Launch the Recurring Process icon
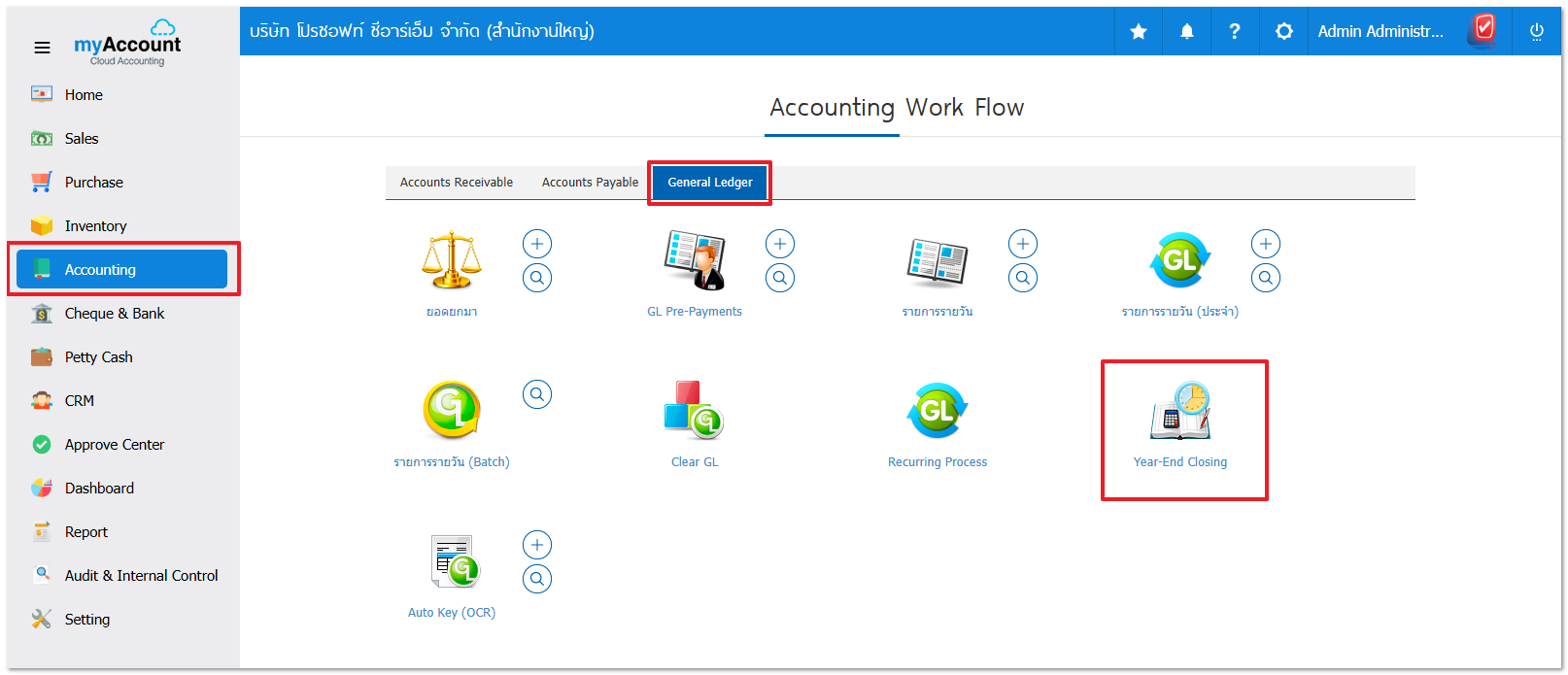This screenshot has width=1568, height=675. 937,410
